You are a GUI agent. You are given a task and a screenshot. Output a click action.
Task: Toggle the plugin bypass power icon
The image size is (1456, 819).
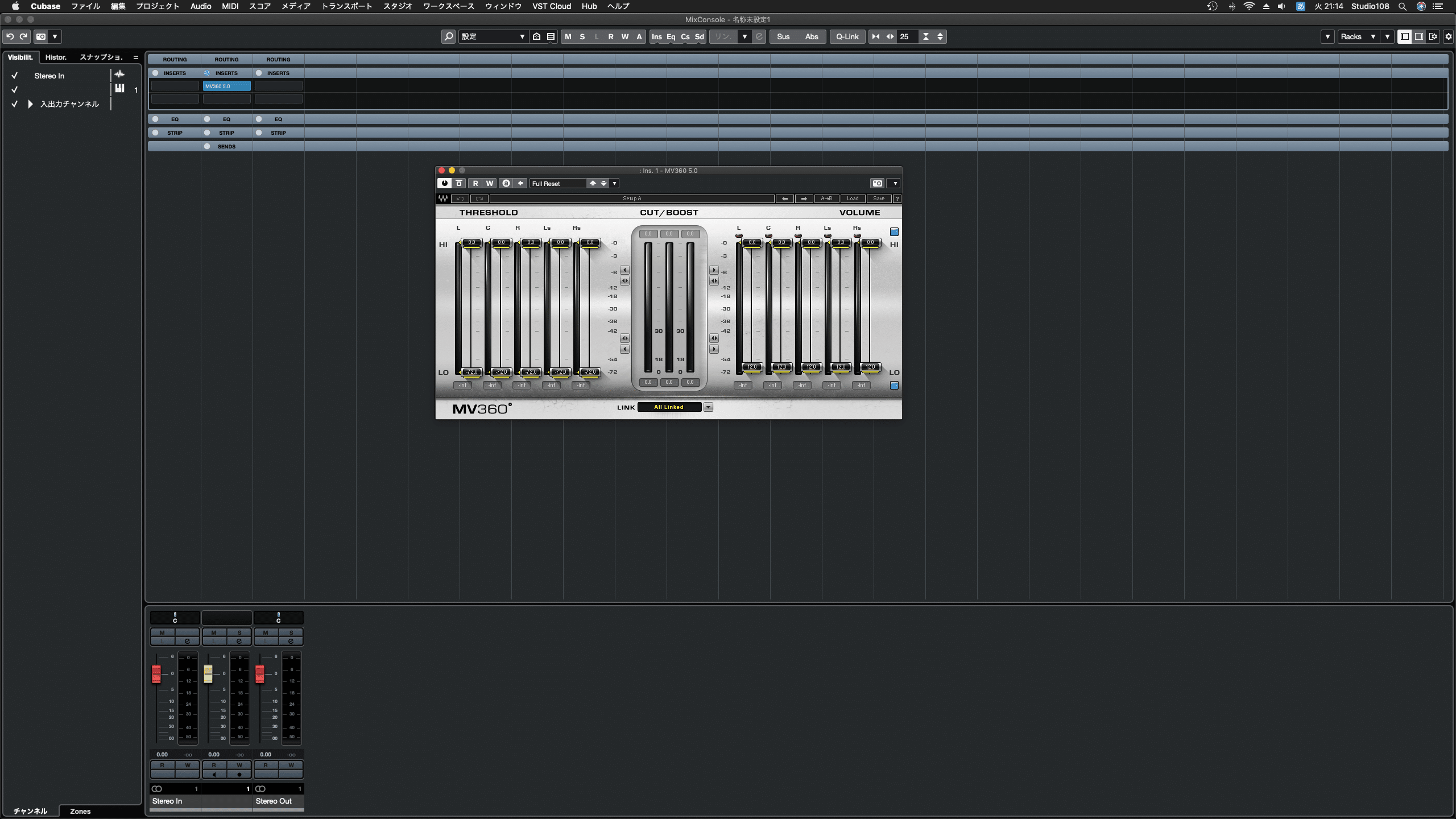click(x=444, y=183)
